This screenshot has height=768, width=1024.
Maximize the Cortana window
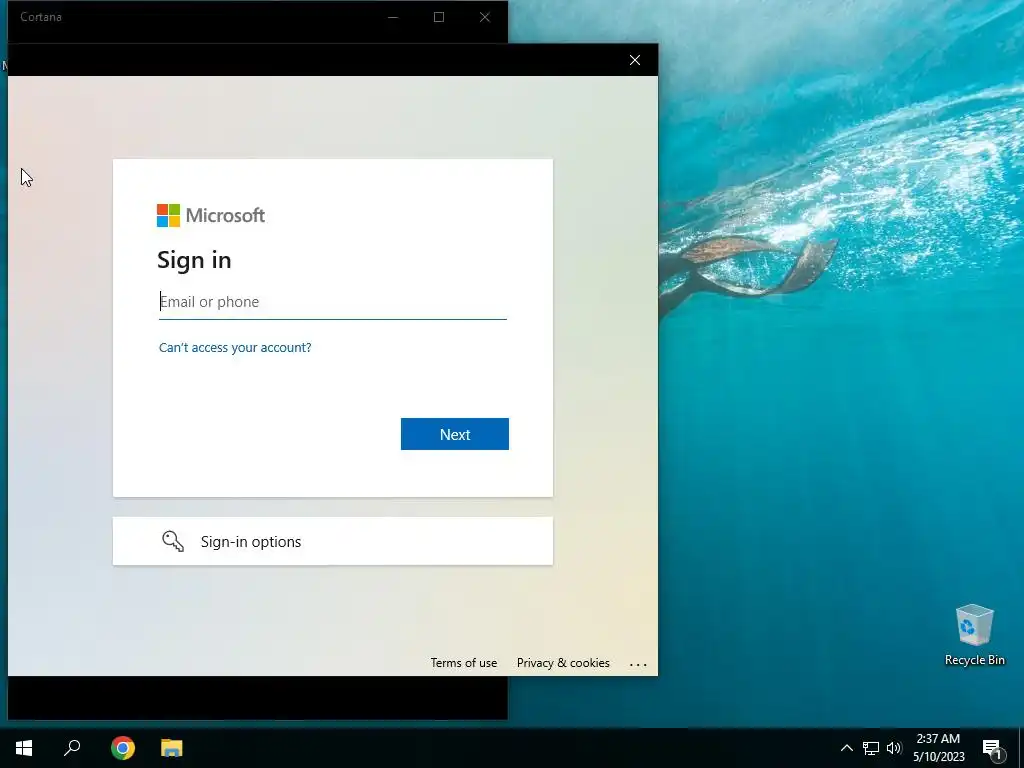pos(439,17)
